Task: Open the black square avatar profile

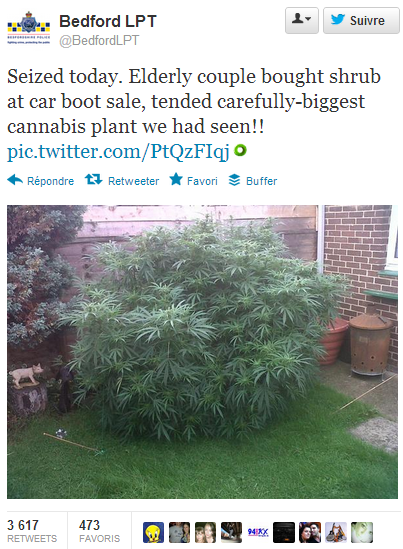Action: [284, 533]
